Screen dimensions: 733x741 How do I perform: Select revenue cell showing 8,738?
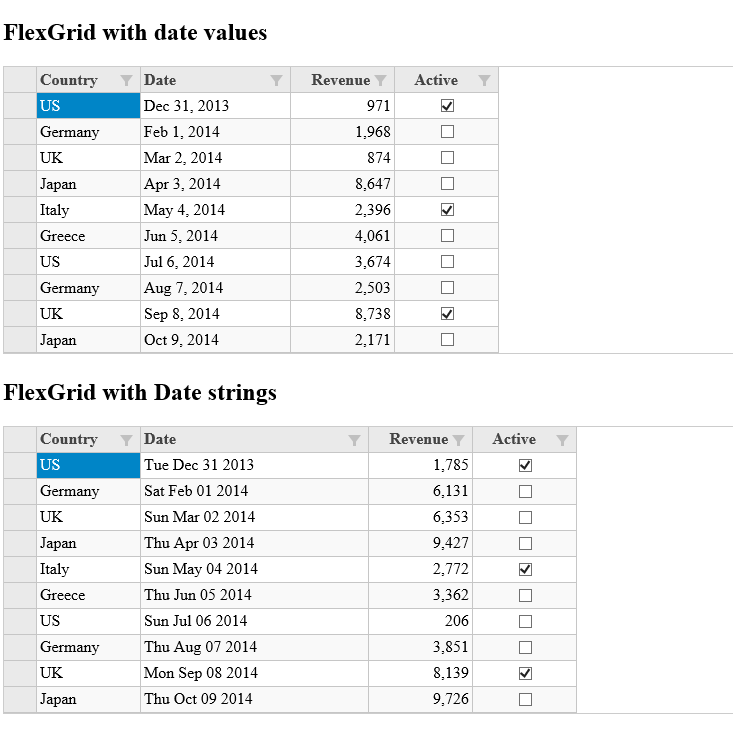click(342, 314)
